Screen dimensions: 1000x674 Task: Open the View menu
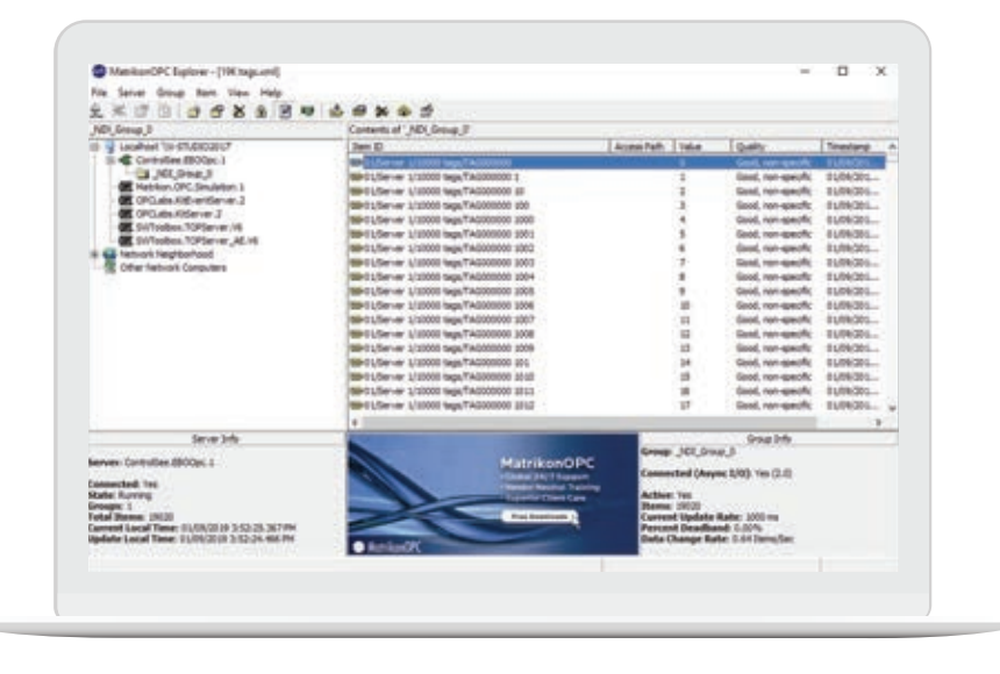tap(238, 92)
